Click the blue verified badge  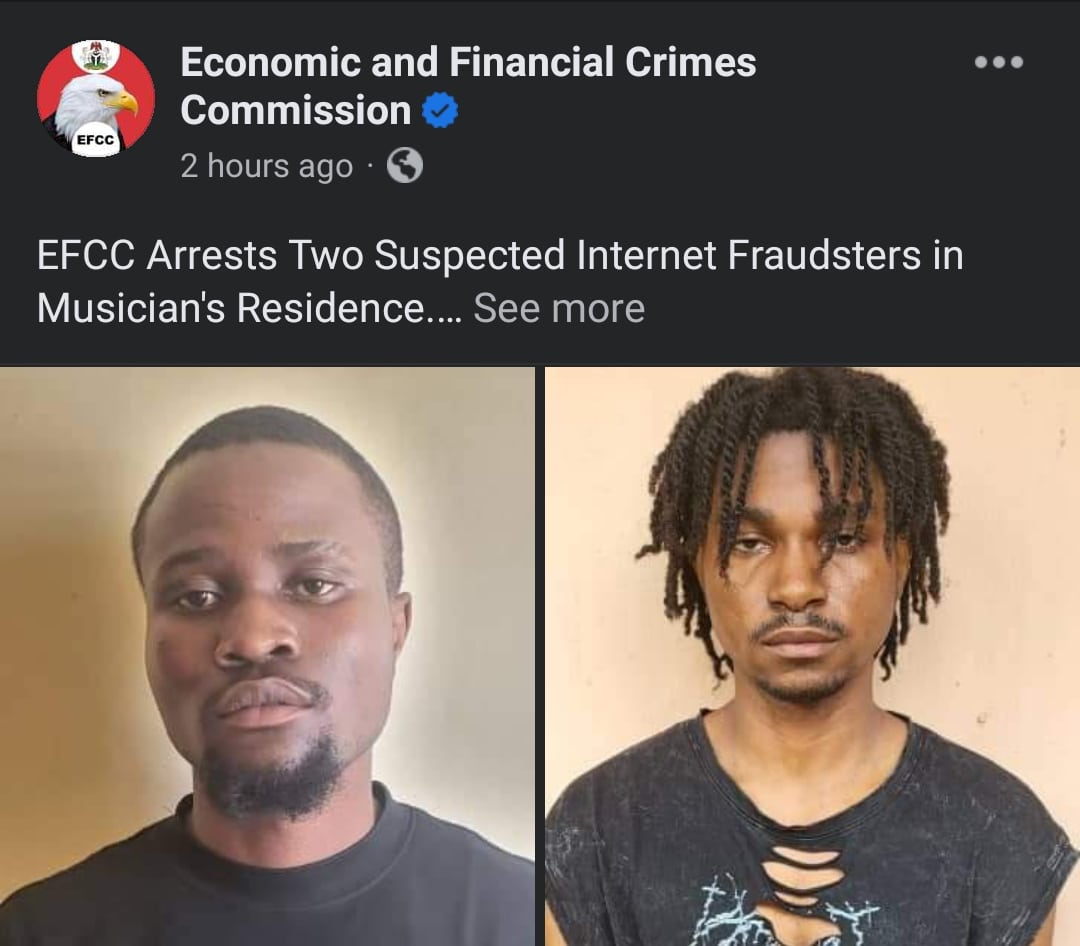click(x=440, y=110)
